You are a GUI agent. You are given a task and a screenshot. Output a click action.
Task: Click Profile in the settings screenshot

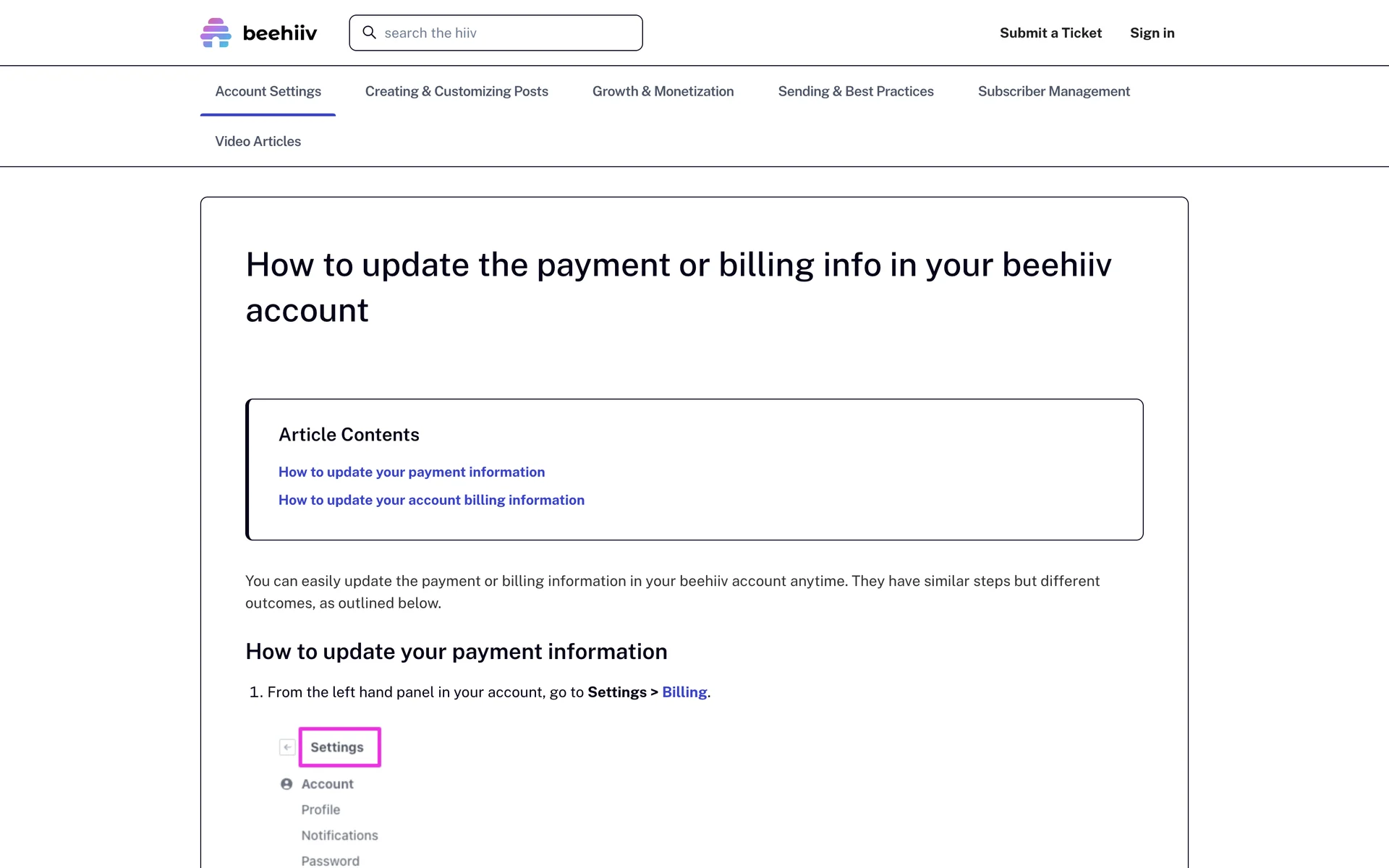pos(320,809)
